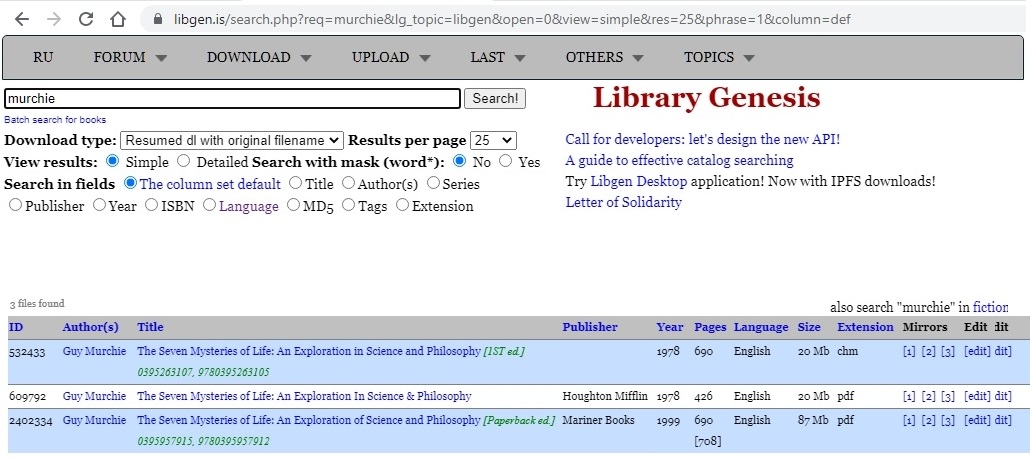Click the Library Genesis heading

point(707,98)
